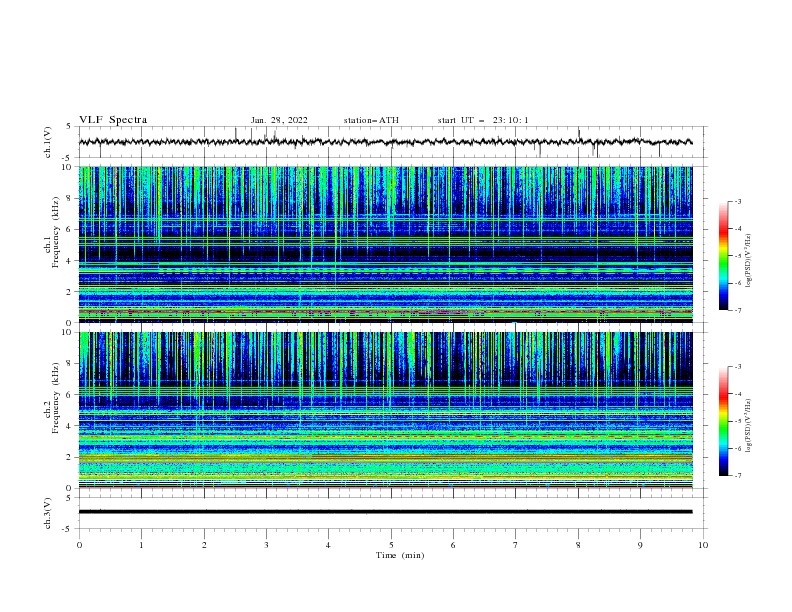Click the 0 minute tick on time axis
Viewport: 792px width, 612px height.
[79, 545]
